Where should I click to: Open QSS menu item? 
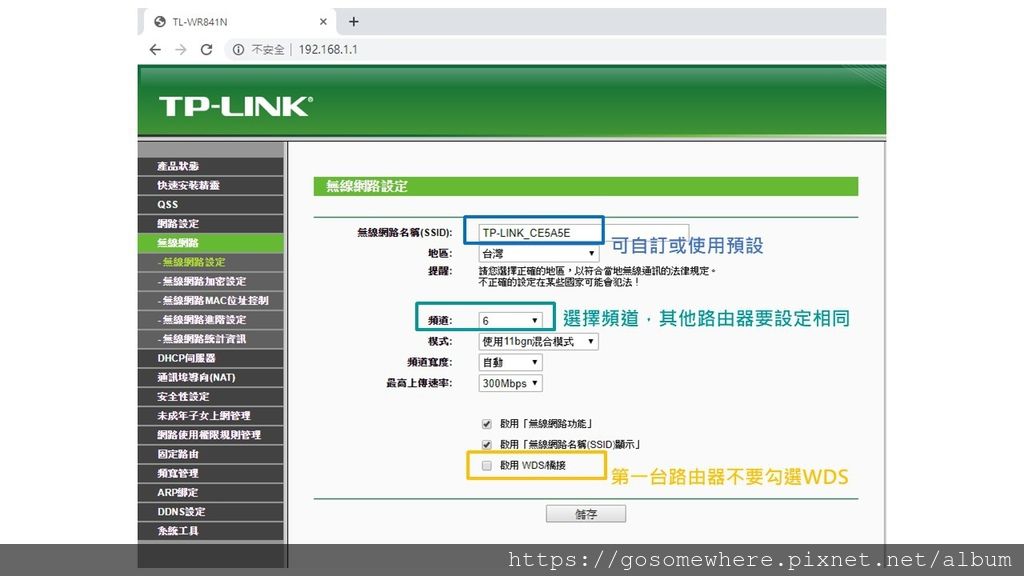click(x=211, y=204)
